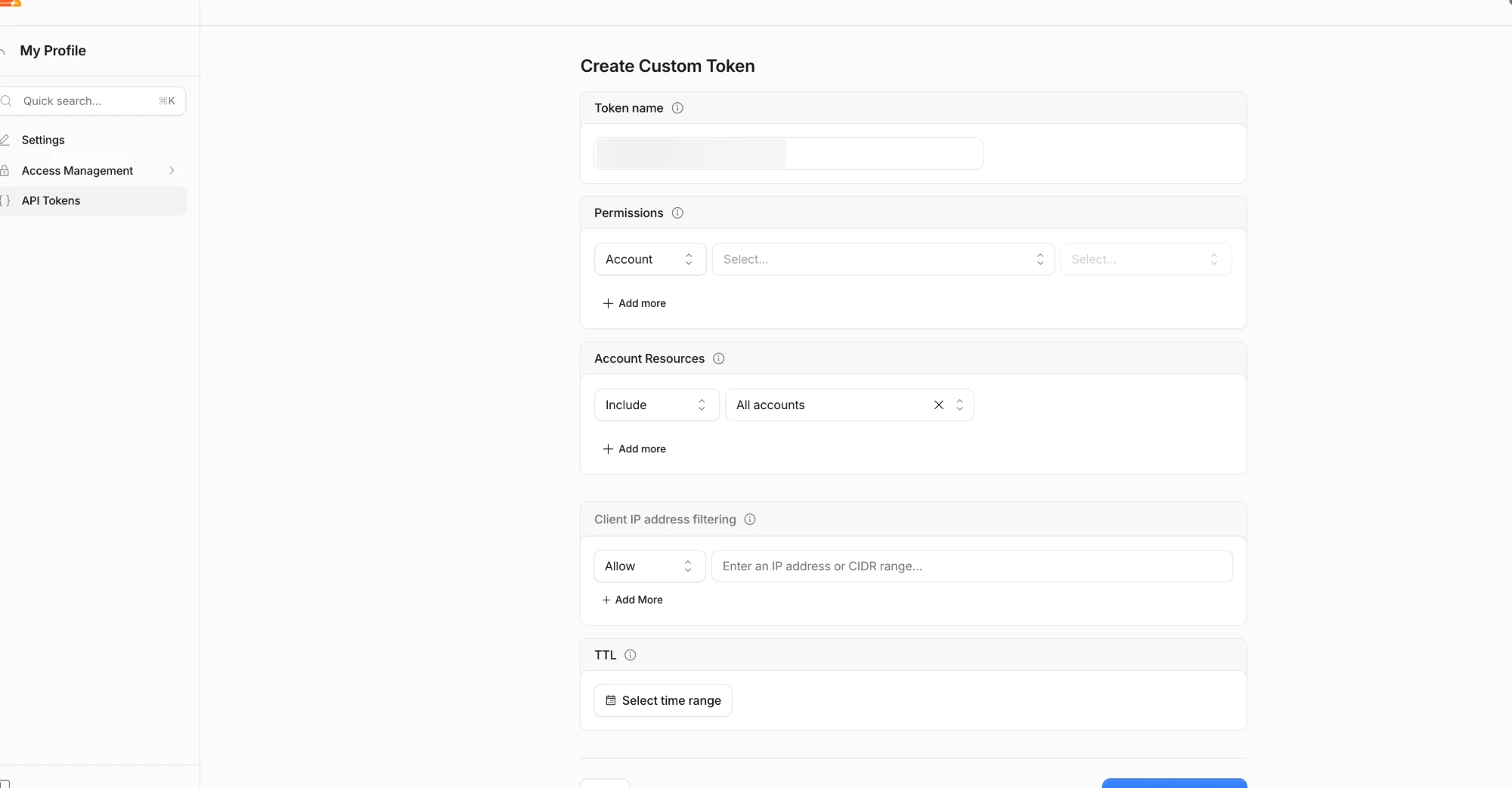Image resolution: width=1512 pixels, height=788 pixels.
Task: Open Settings in the sidebar
Action: (x=43, y=140)
